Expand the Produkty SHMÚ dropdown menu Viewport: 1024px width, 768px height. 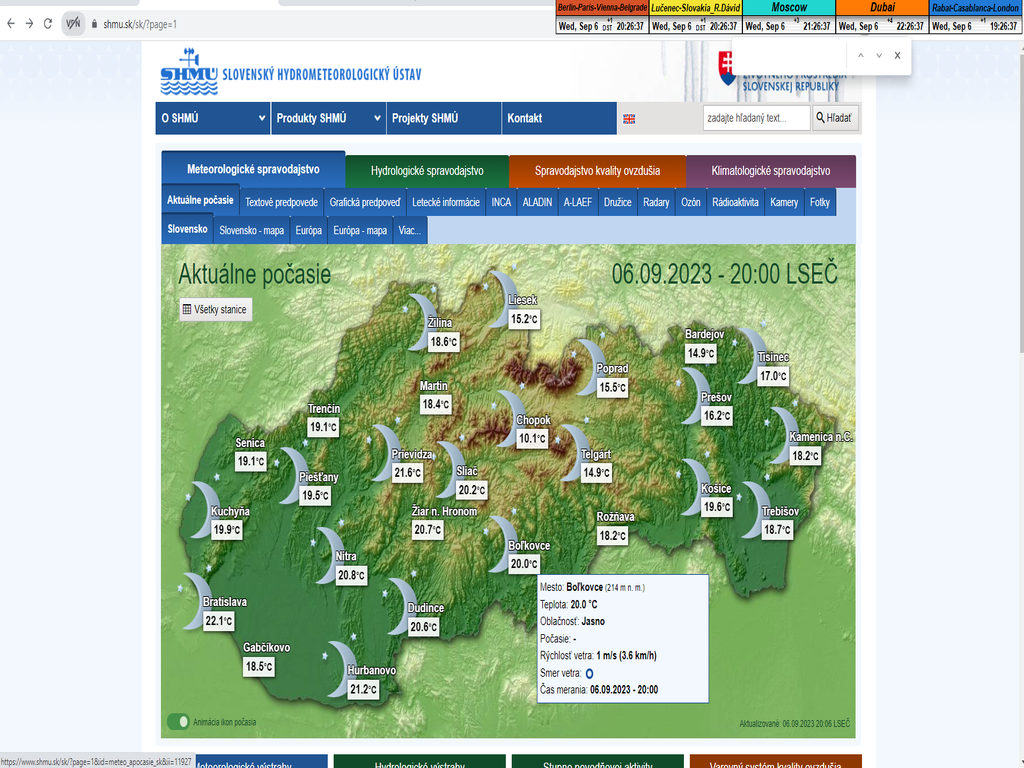(328, 118)
